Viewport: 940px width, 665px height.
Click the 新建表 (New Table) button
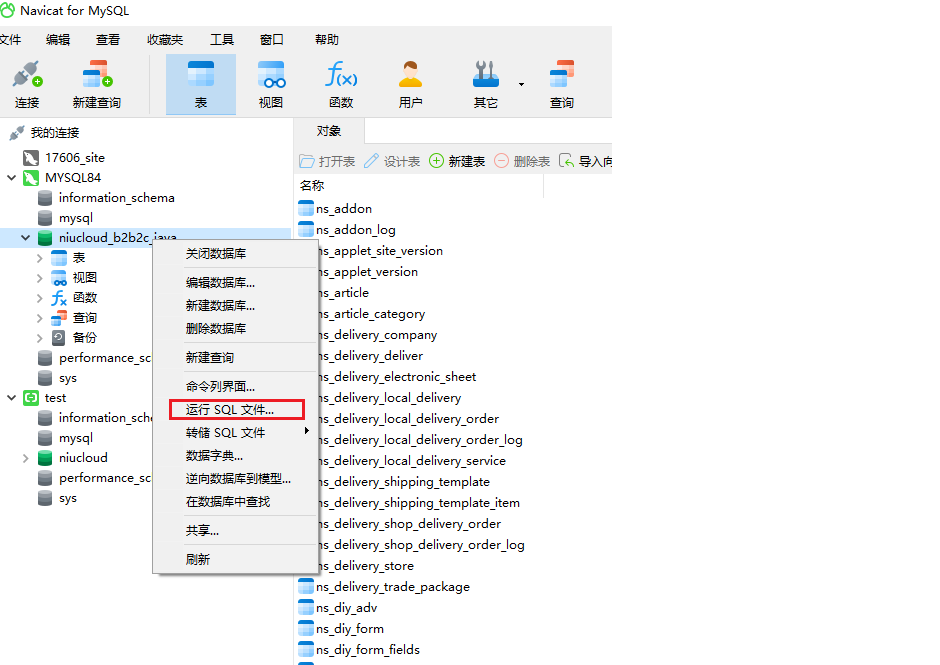click(457, 161)
